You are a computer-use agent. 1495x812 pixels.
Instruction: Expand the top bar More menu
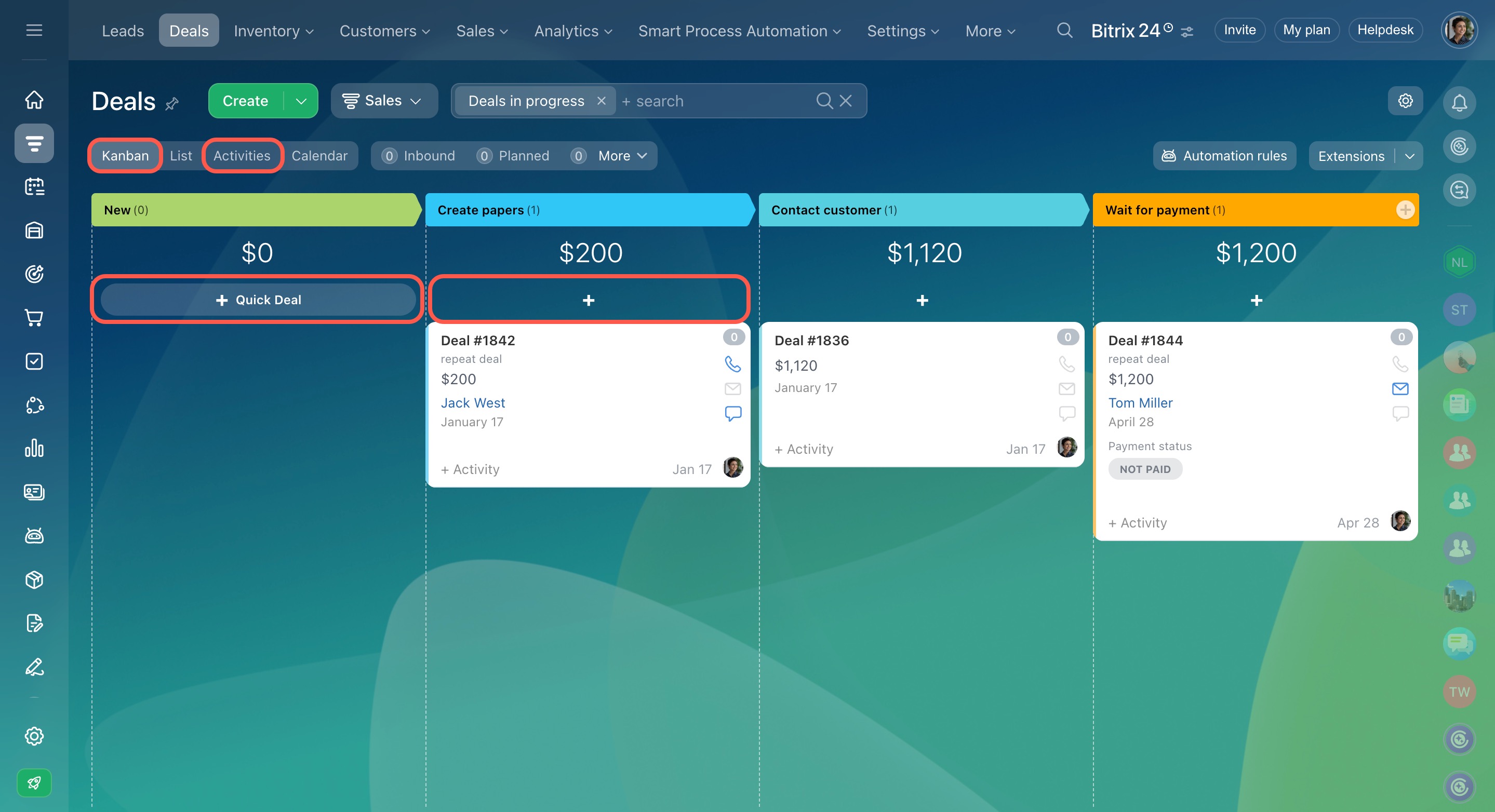coord(990,31)
